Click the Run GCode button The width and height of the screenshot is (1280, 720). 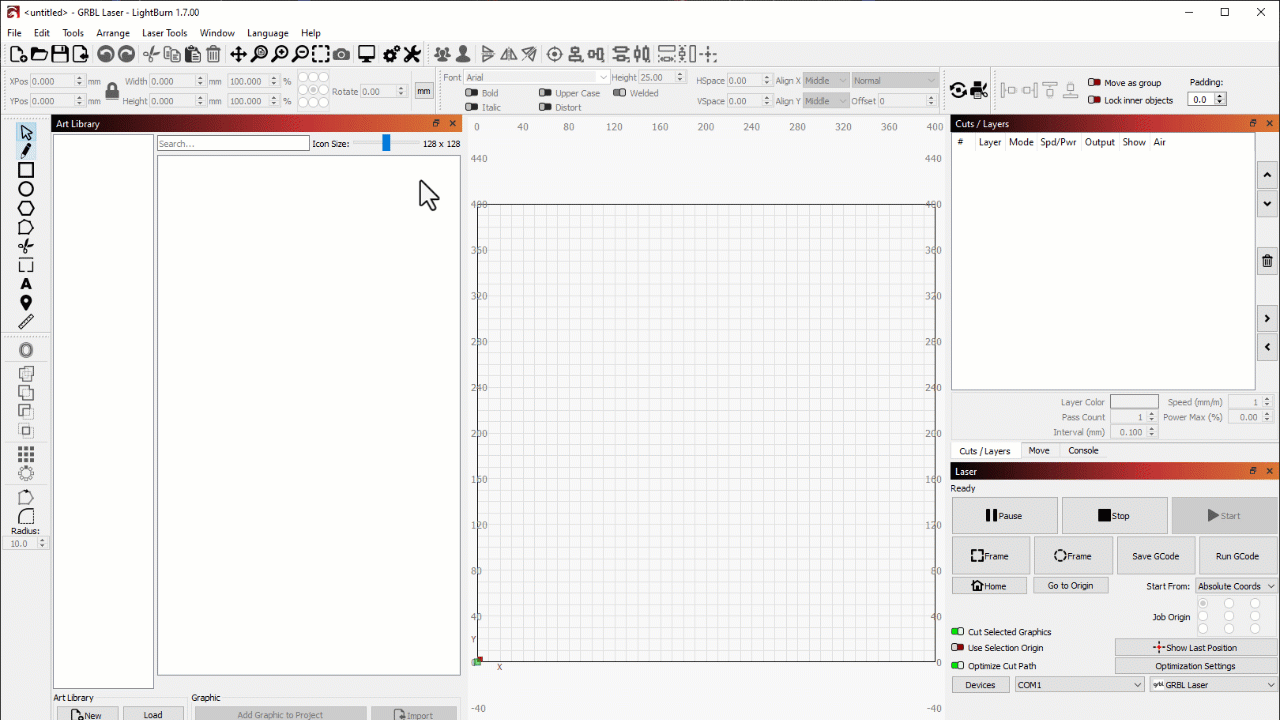[x=1236, y=555]
